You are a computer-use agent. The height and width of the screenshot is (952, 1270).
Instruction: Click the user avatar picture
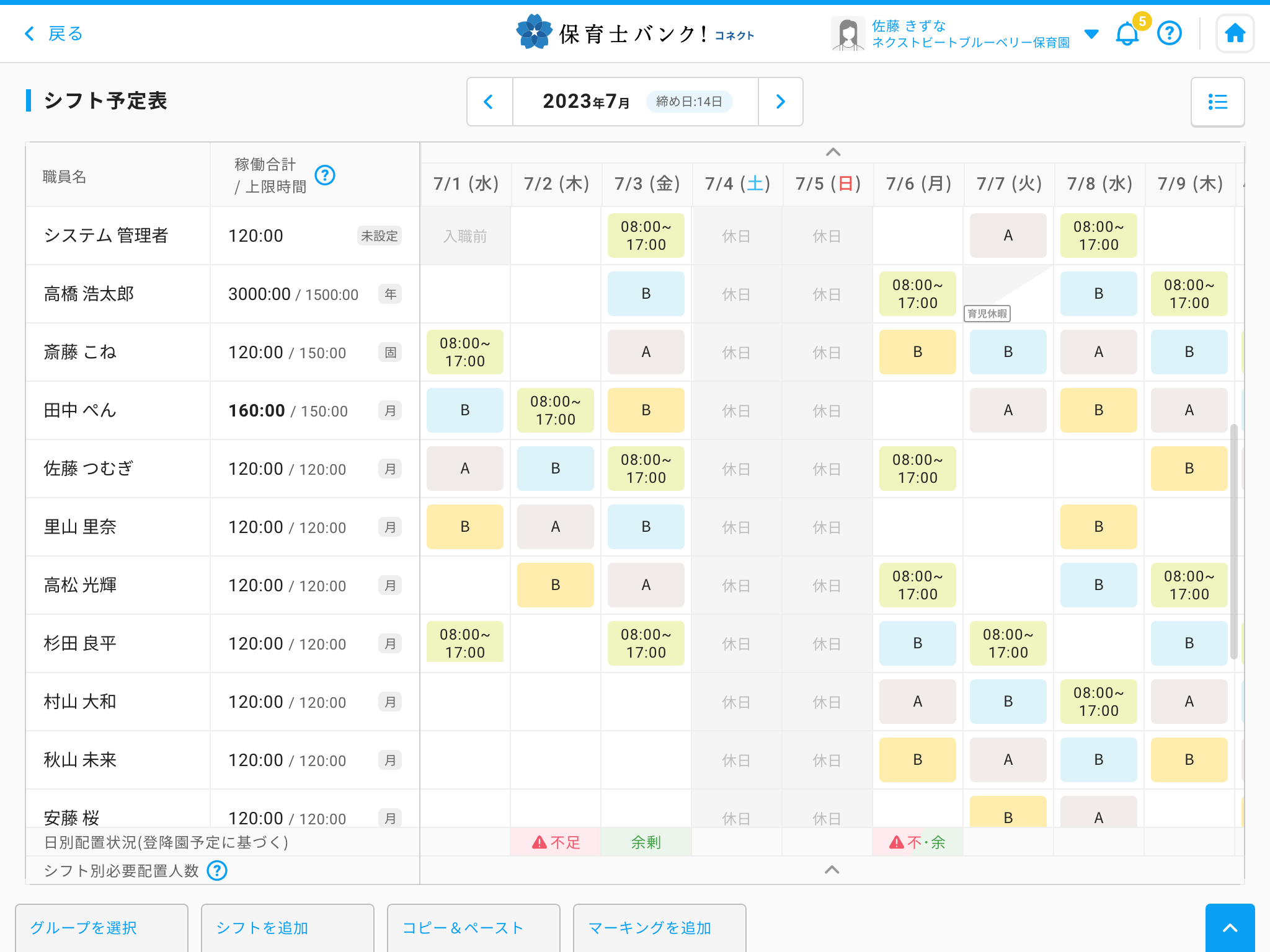[x=848, y=33]
